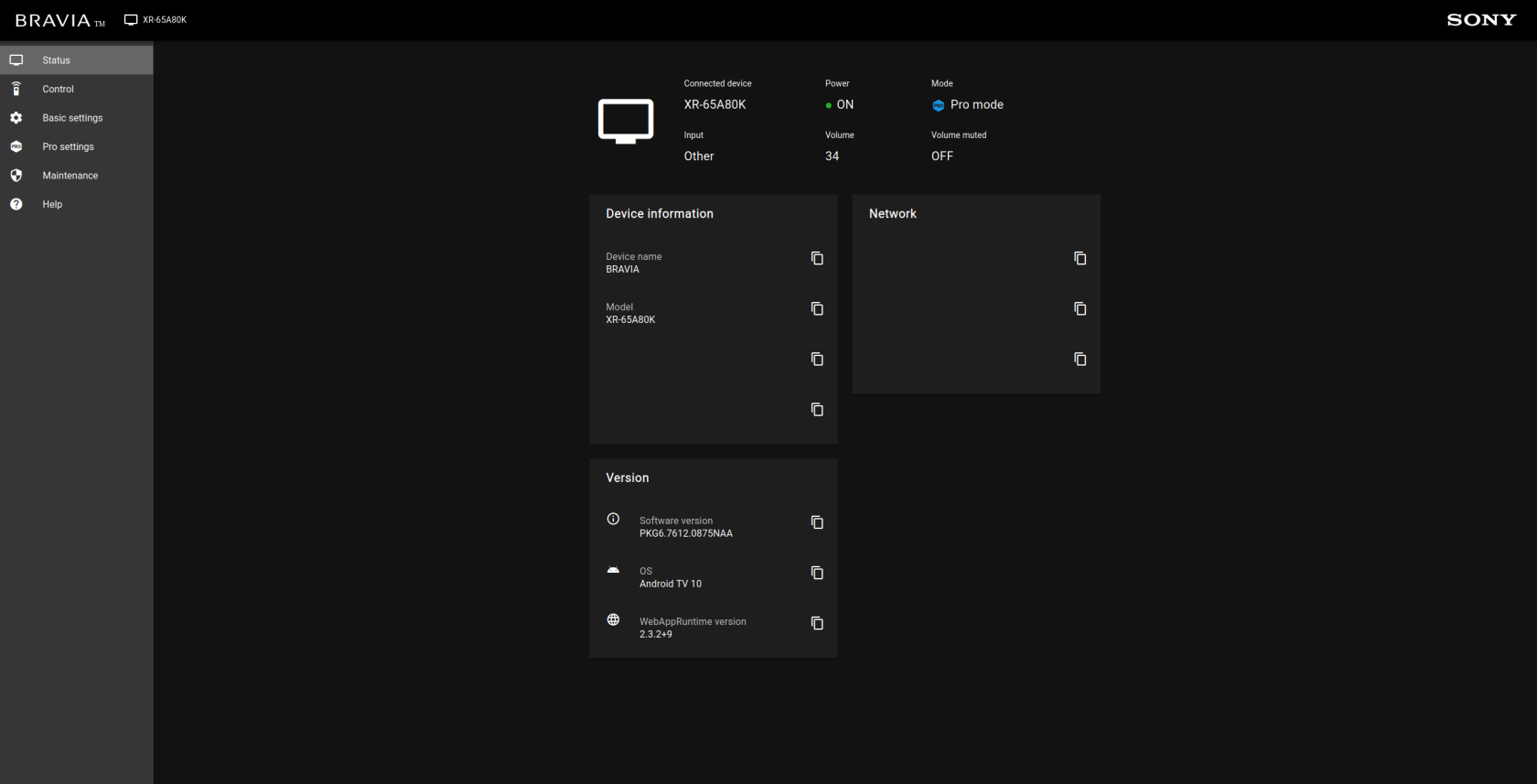Click the software version PKG6.7612.0875NAA text
This screenshot has width=1537, height=784.
tap(686, 533)
